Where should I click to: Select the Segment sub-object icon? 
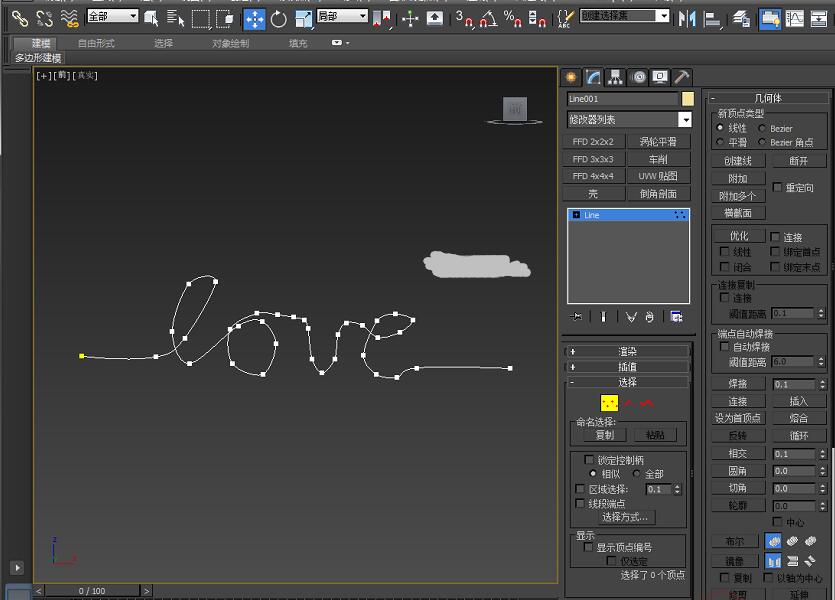(630, 402)
